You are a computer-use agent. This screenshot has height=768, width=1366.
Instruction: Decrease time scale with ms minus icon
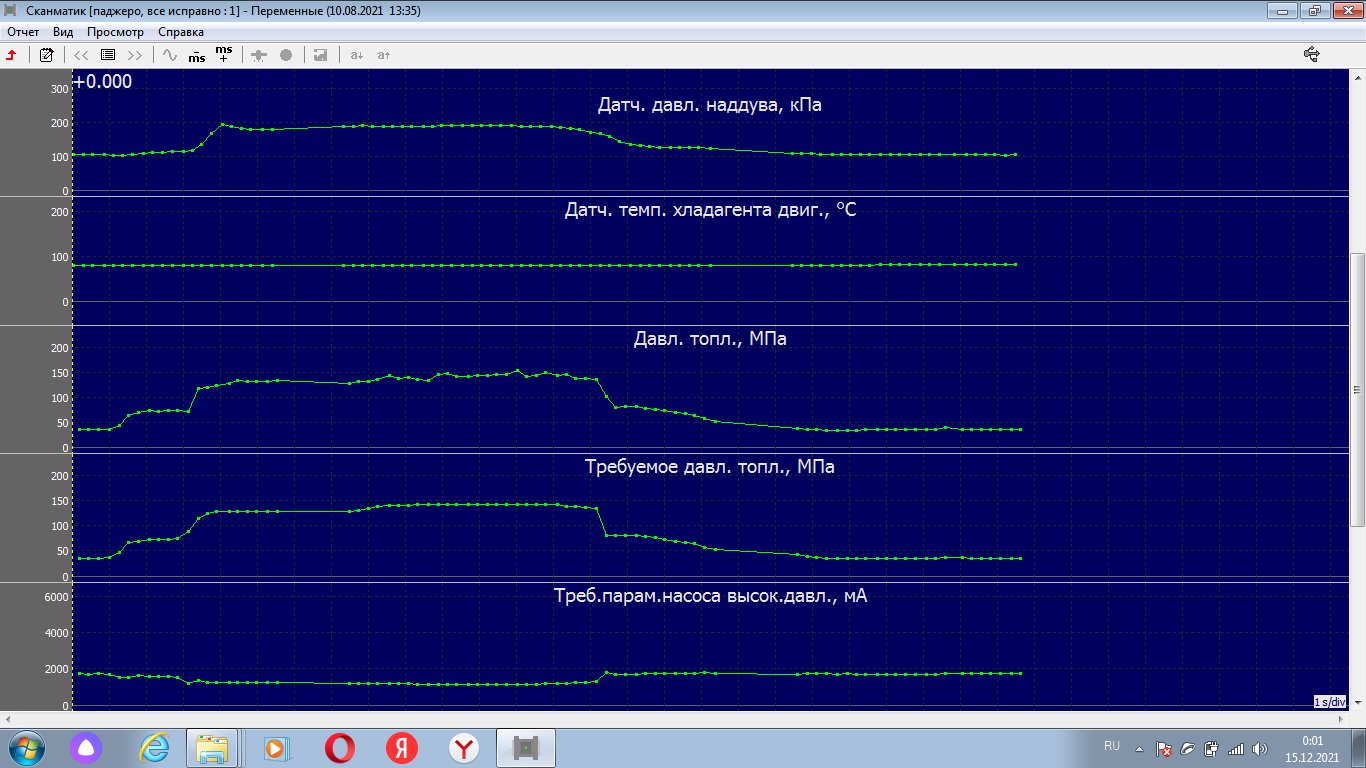click(x=197, y=55)
